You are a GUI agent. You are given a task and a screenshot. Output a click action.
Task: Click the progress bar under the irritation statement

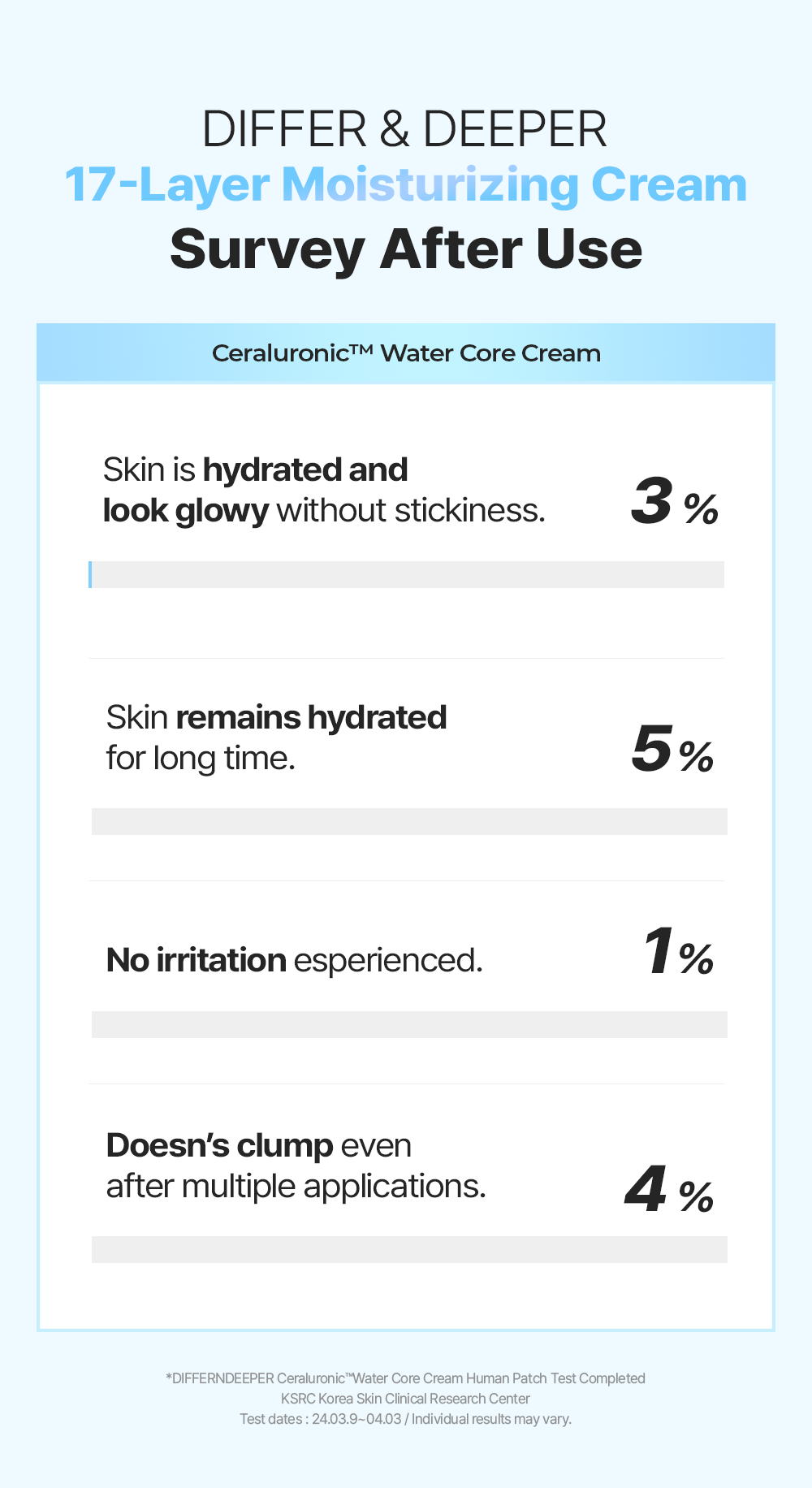point(409,1024)
